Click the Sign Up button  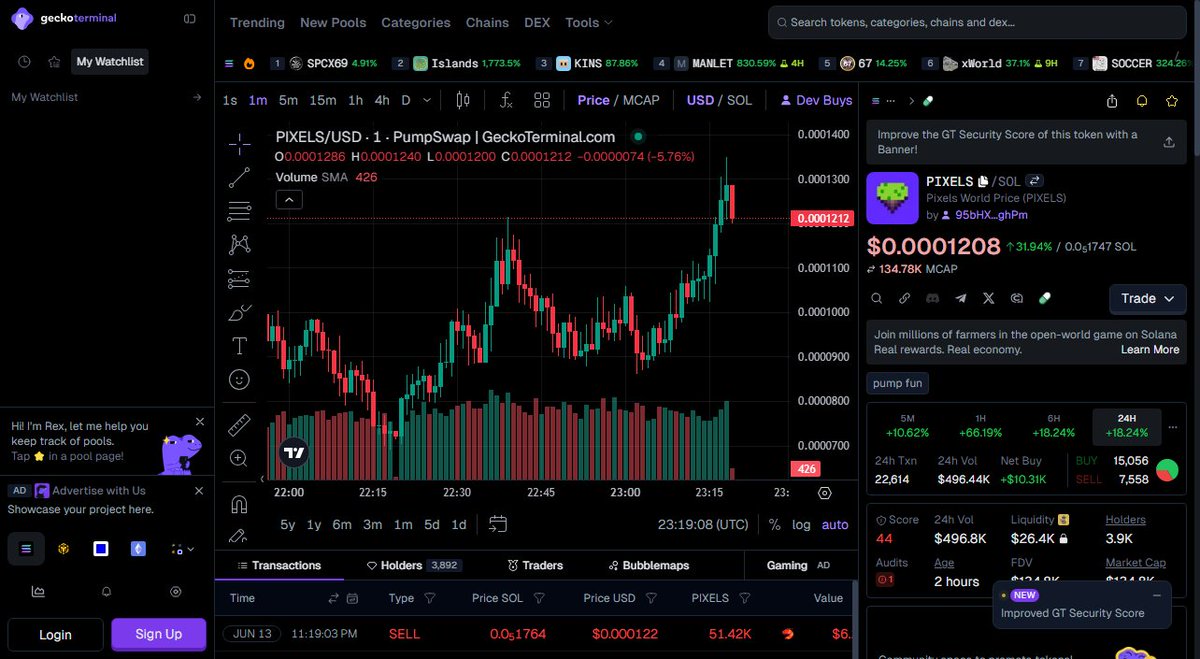pyautogui.click(x=159, y=634)
